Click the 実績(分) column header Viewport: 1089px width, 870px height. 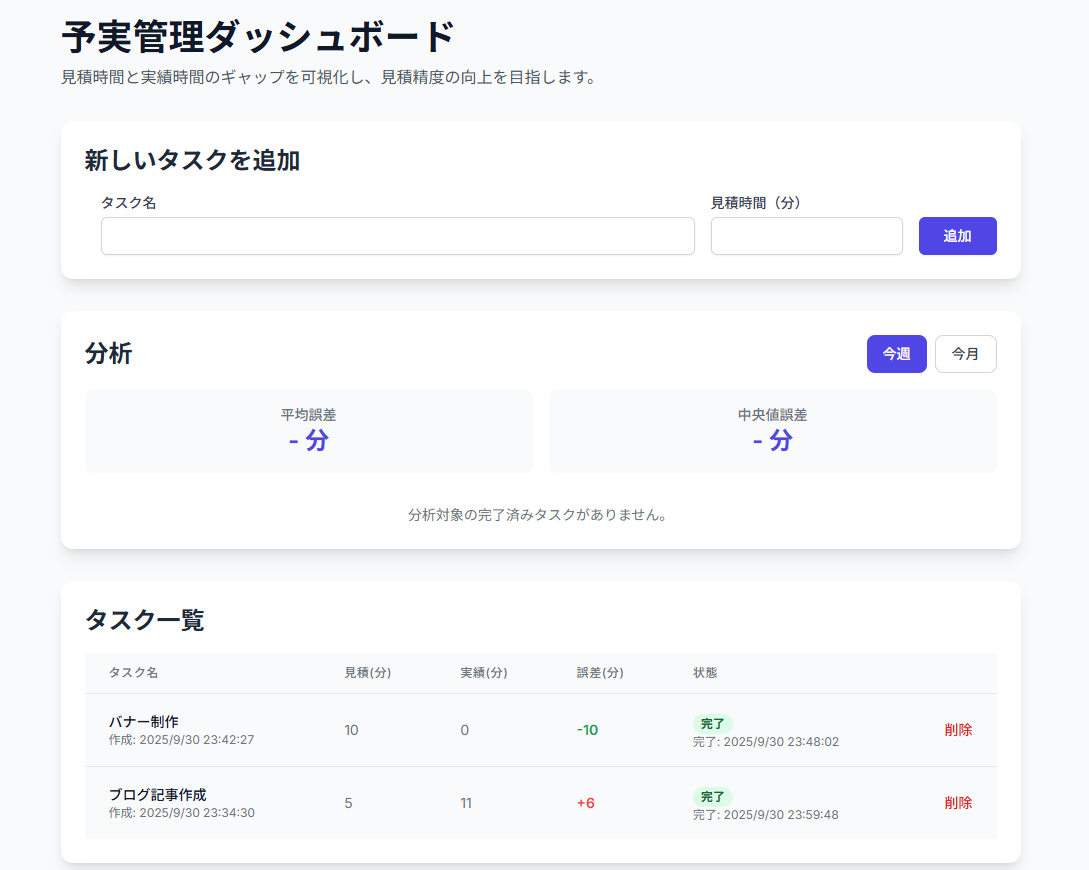[483, 673]
